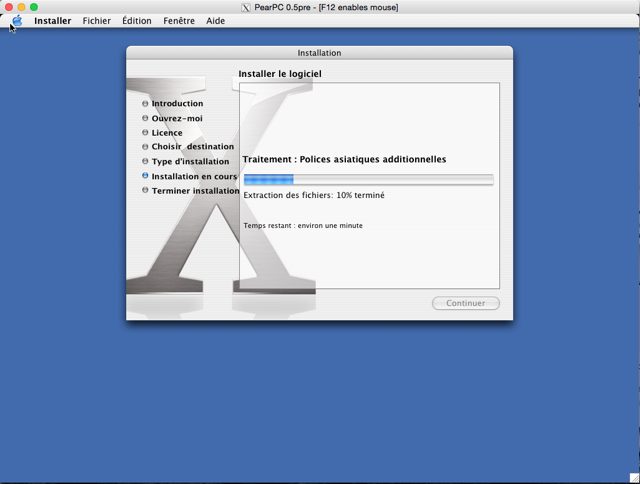The height and width of the screenshot is (484, 640).
Task: Click the installation progress bar
Action: [369, 180]
